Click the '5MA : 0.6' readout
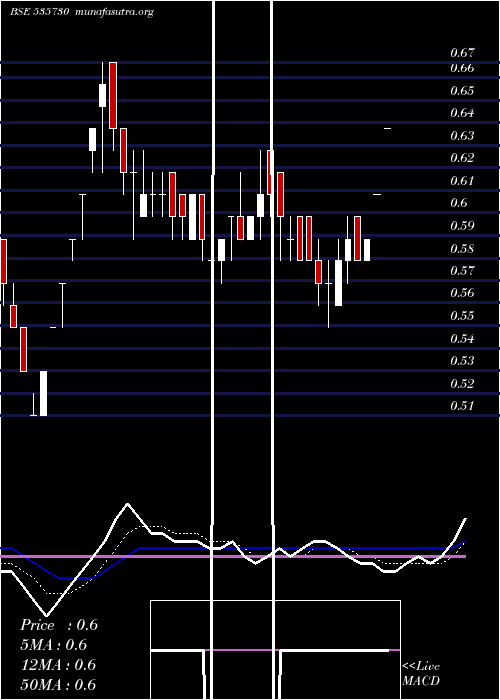The width and height of the screenshot is (500, 700). 54,645
